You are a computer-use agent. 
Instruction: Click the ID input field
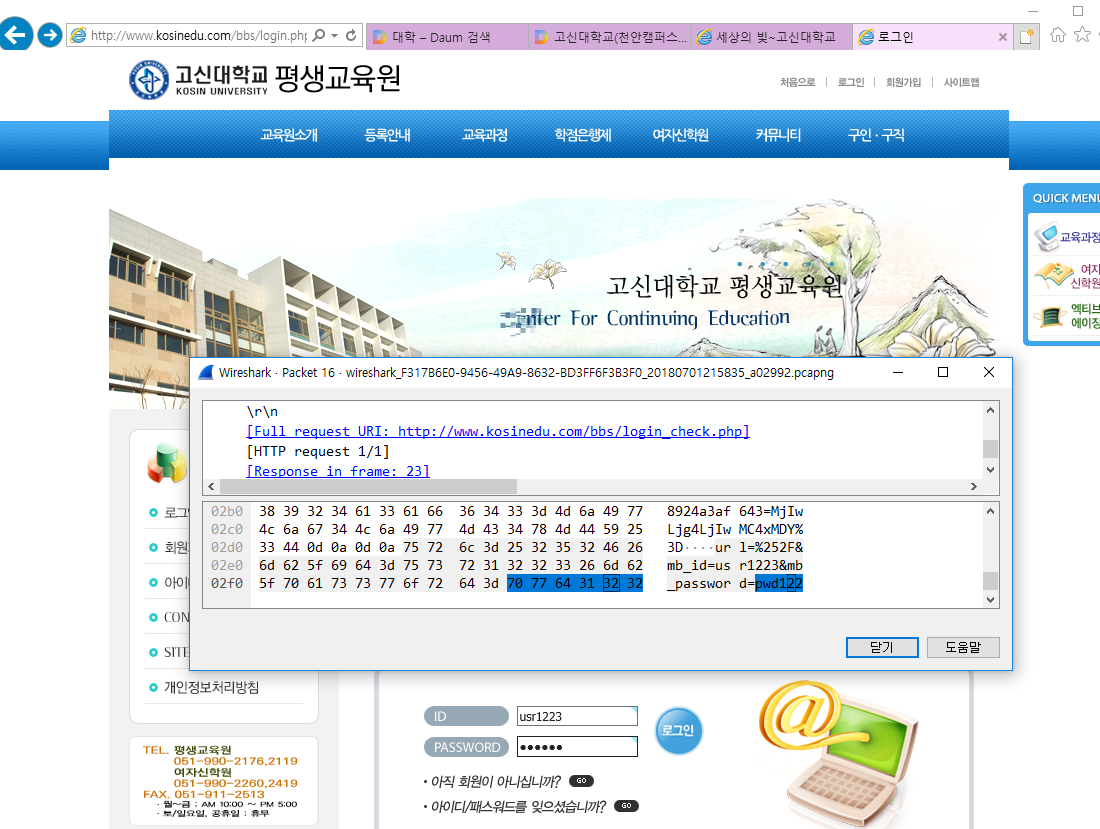pyautogui.click(x=577, y=716)
